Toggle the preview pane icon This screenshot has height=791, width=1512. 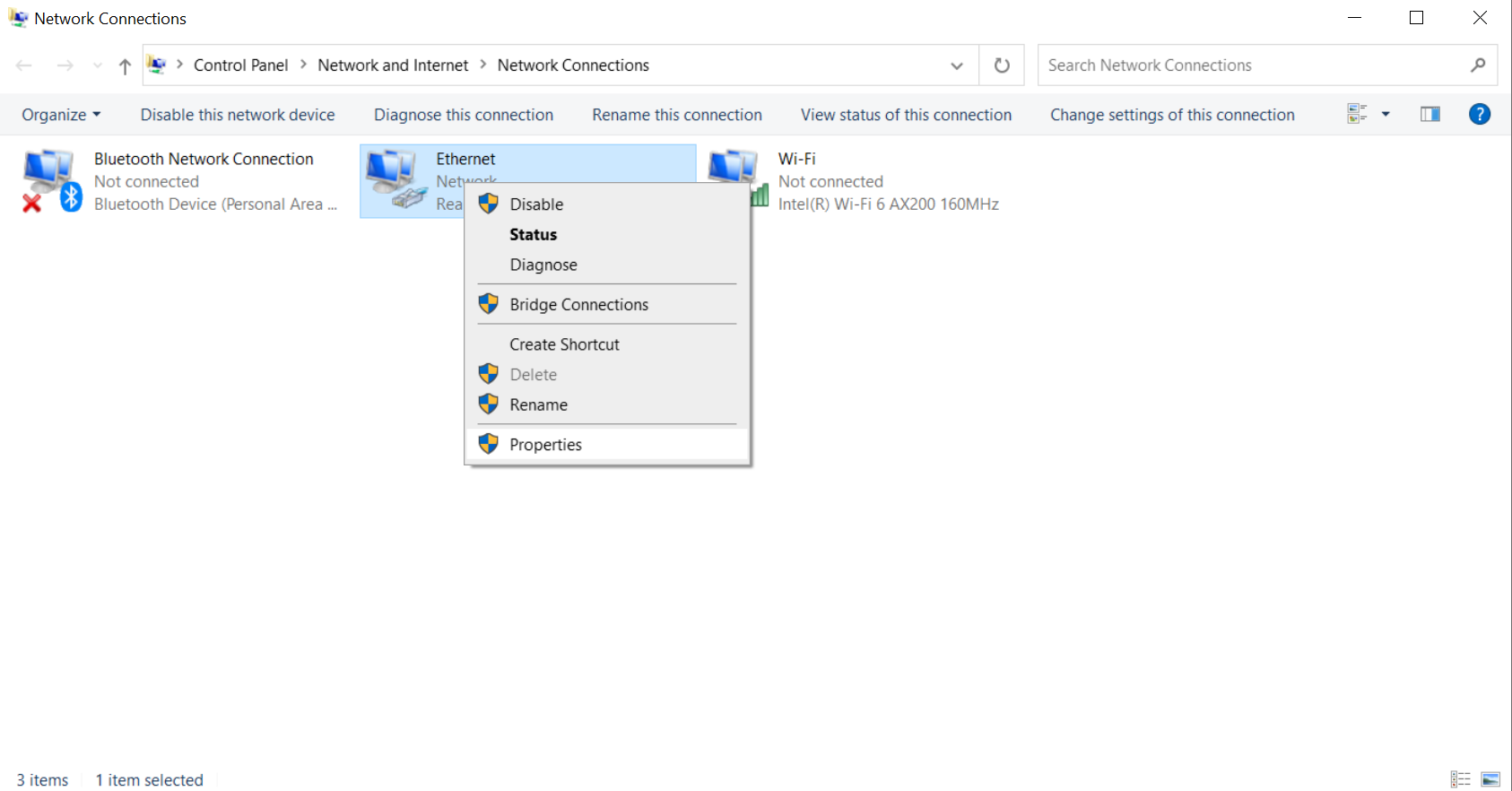coord(1430,114)
